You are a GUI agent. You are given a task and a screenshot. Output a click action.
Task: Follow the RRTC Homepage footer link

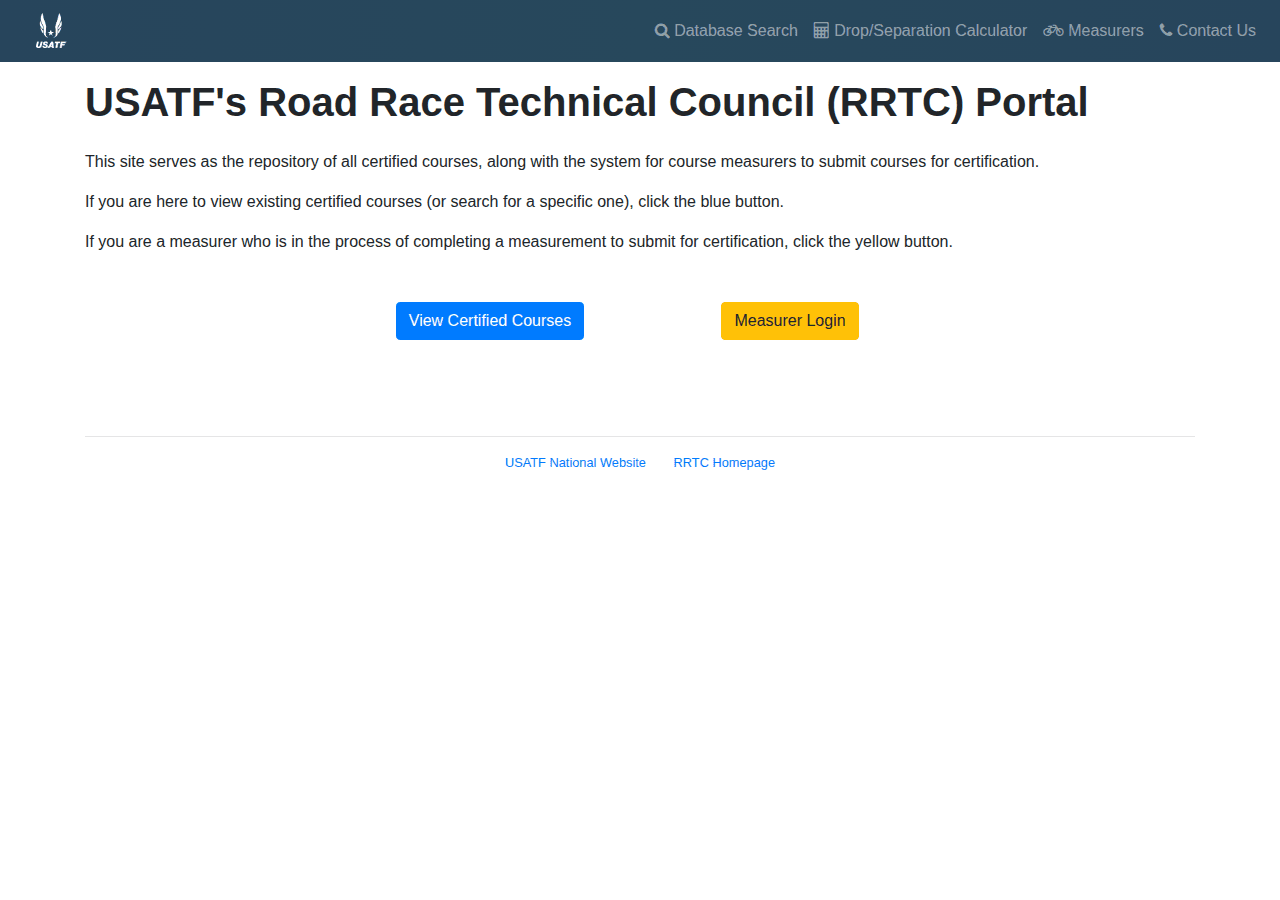click(x=724, y=463)
